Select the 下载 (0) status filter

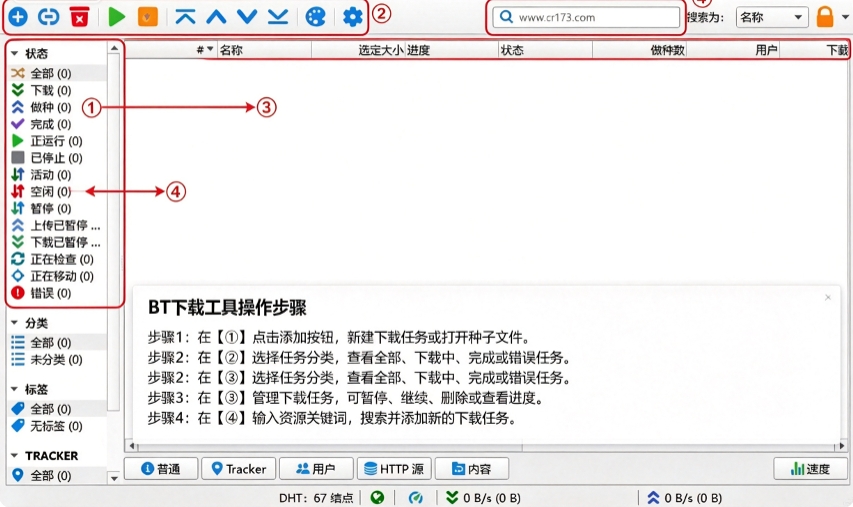(57, 90)
